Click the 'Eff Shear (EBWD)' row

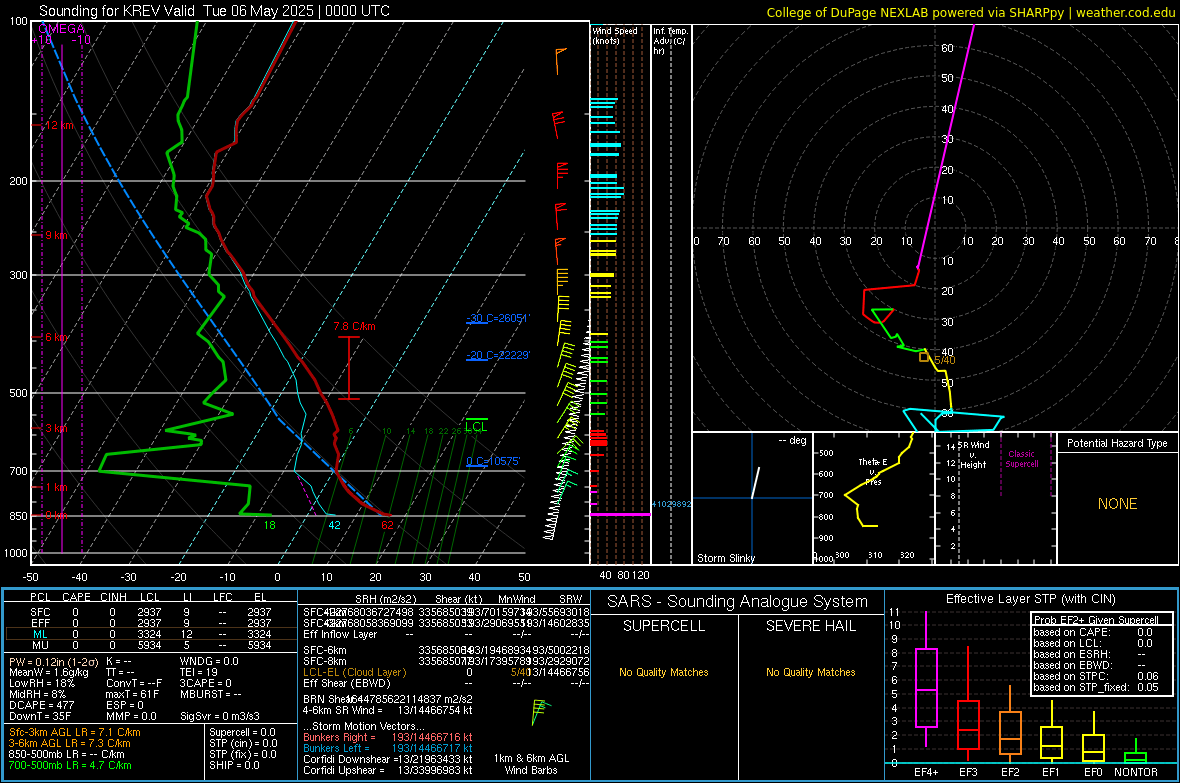446,683
